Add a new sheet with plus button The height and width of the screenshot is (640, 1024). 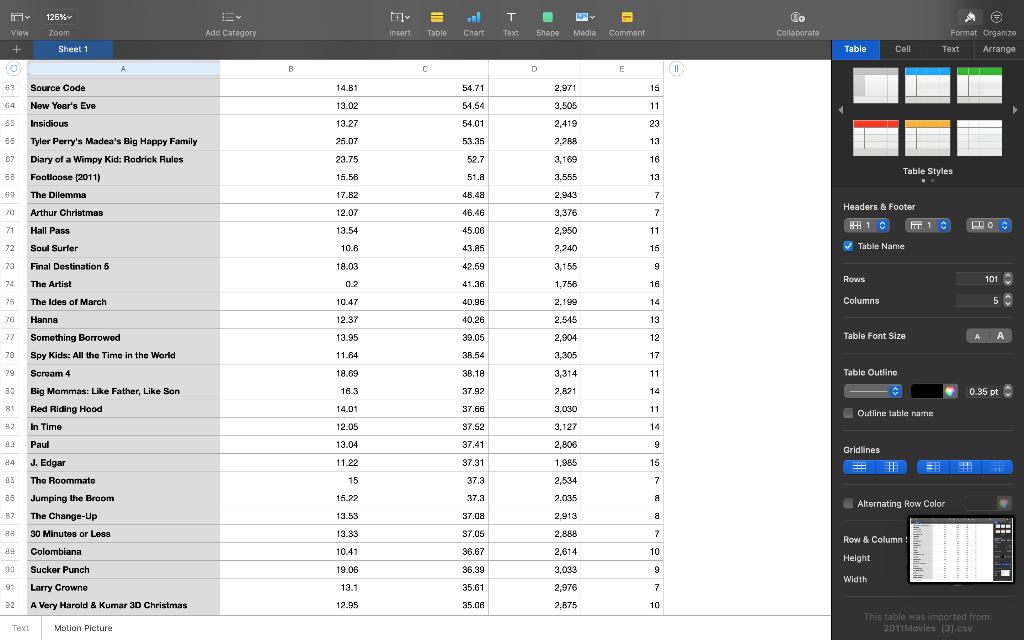pos(16,49)
